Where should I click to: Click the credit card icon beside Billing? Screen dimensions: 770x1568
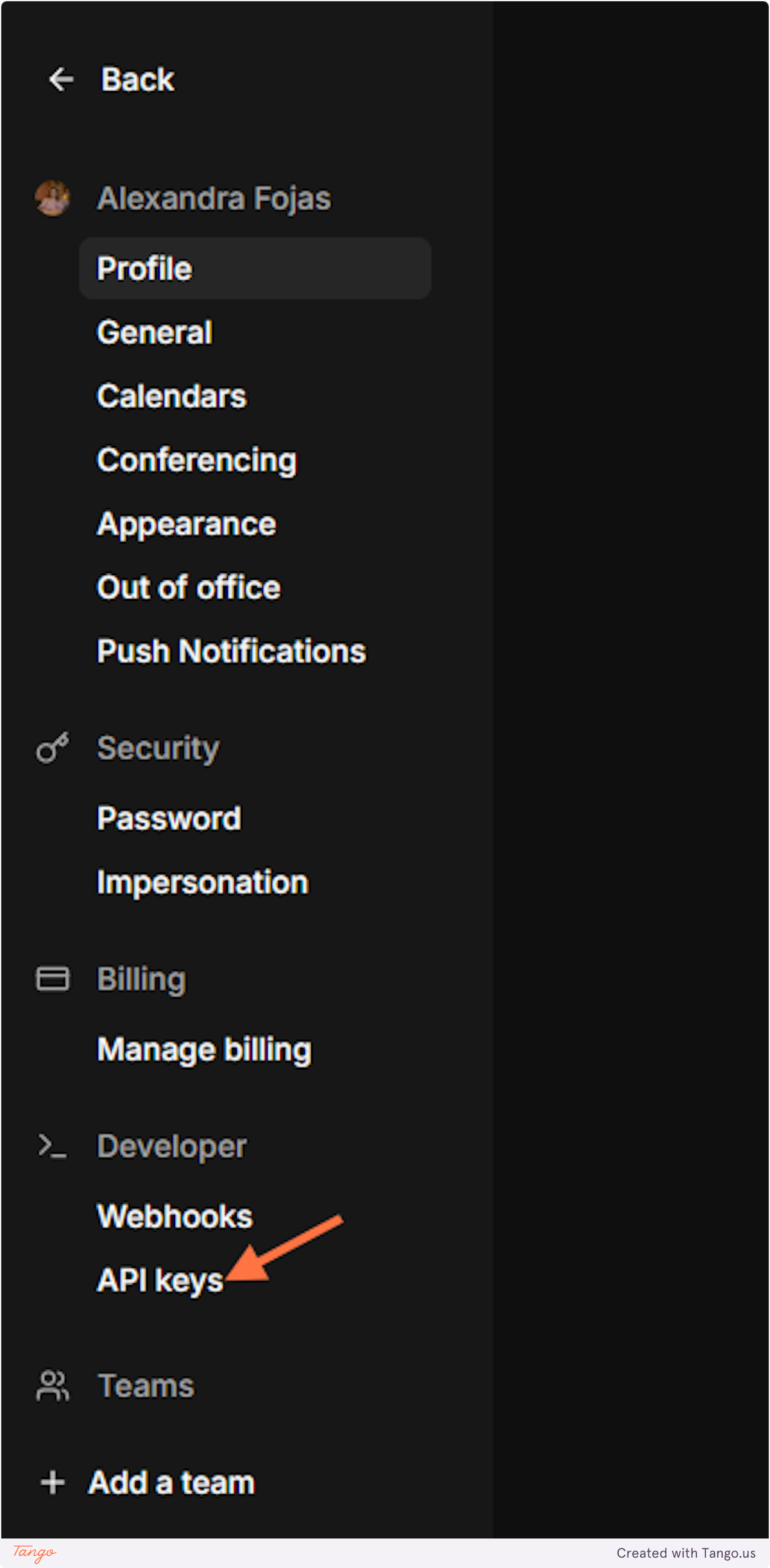tap(51, 979)
